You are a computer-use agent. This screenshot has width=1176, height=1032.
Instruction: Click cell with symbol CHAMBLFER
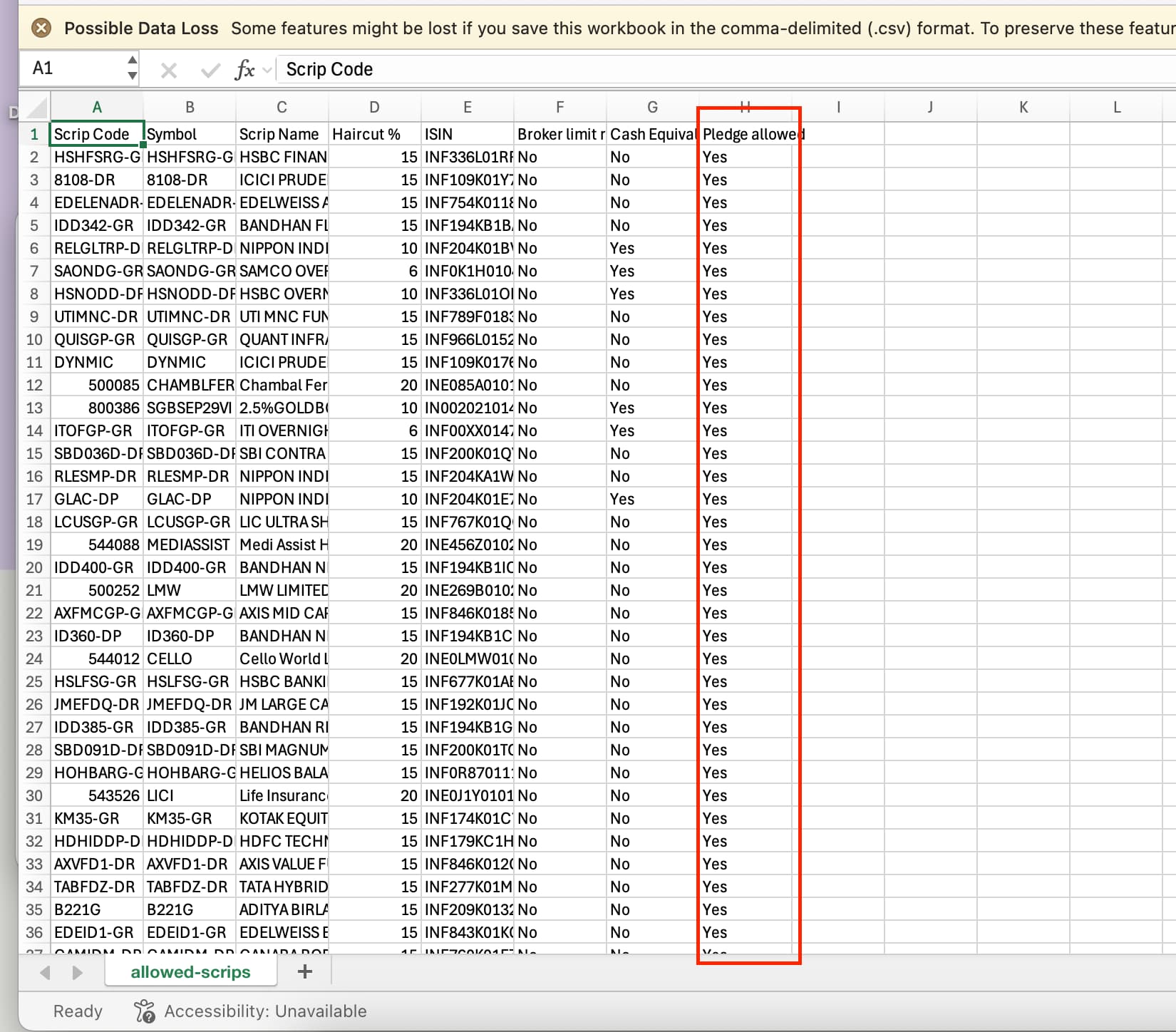(190, 385)
